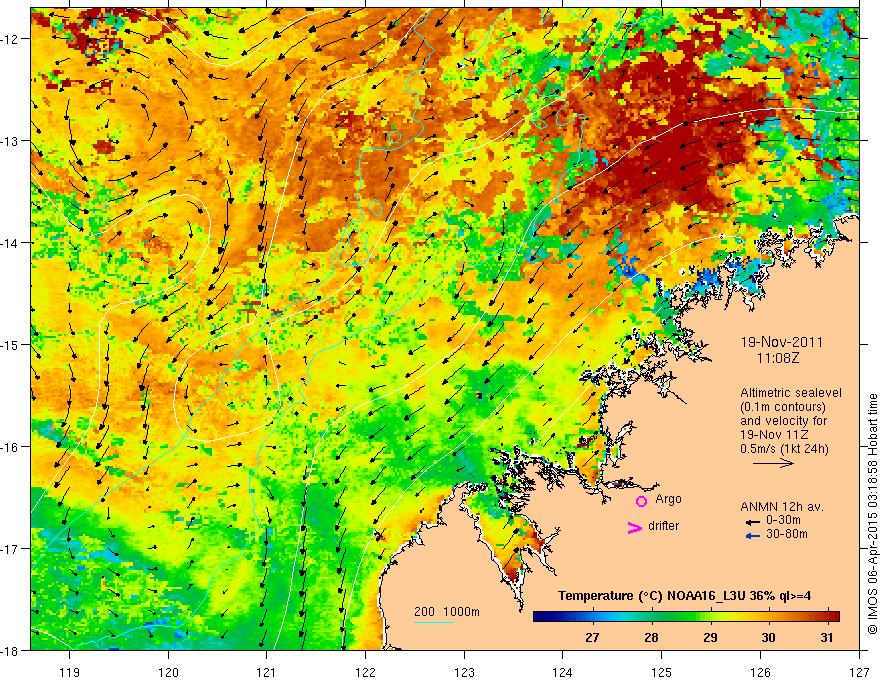
Task: Click the longitude axis label 125
Action: tap(662, 672)
